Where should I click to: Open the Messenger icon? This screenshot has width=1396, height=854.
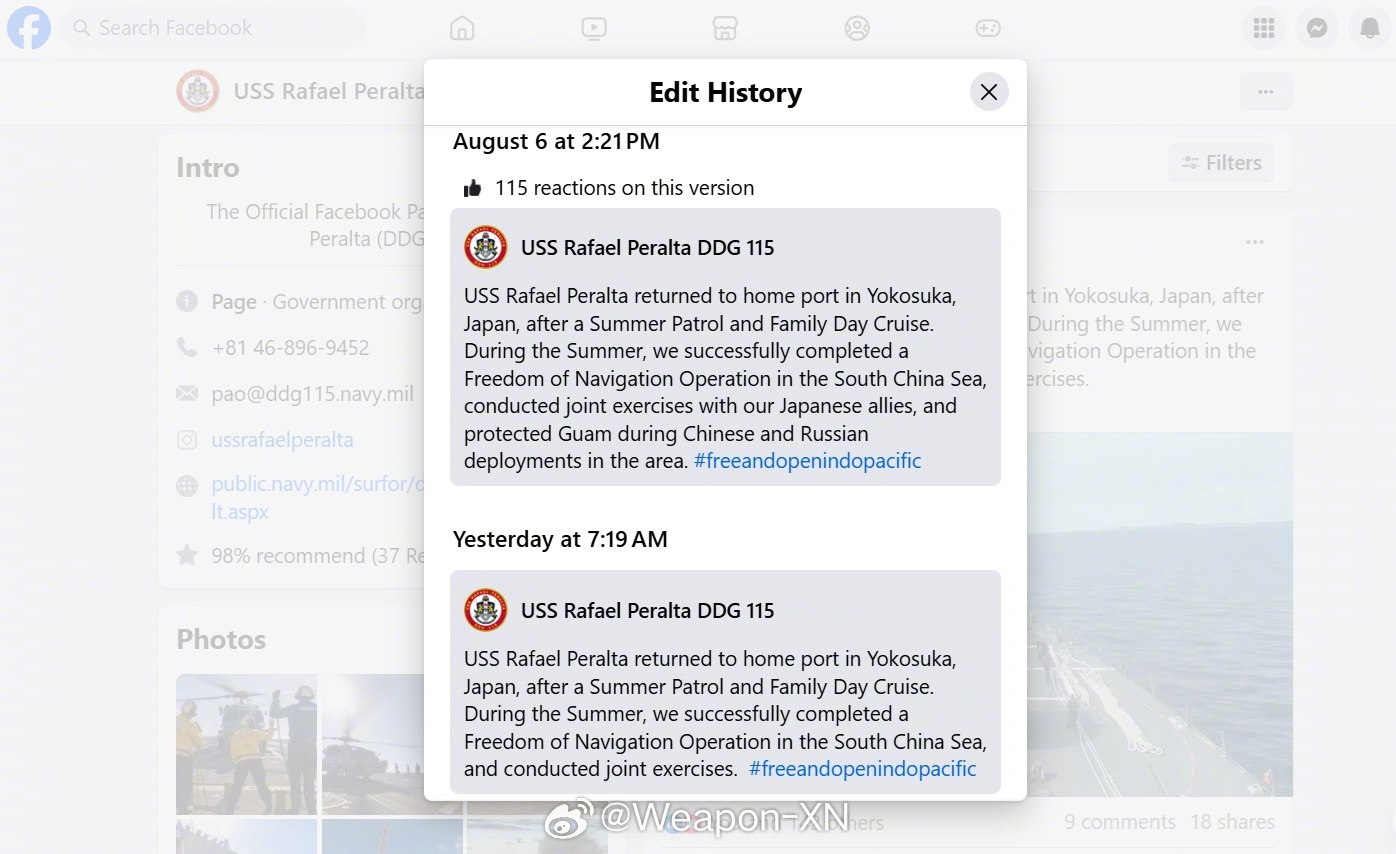click(1317, 28)
